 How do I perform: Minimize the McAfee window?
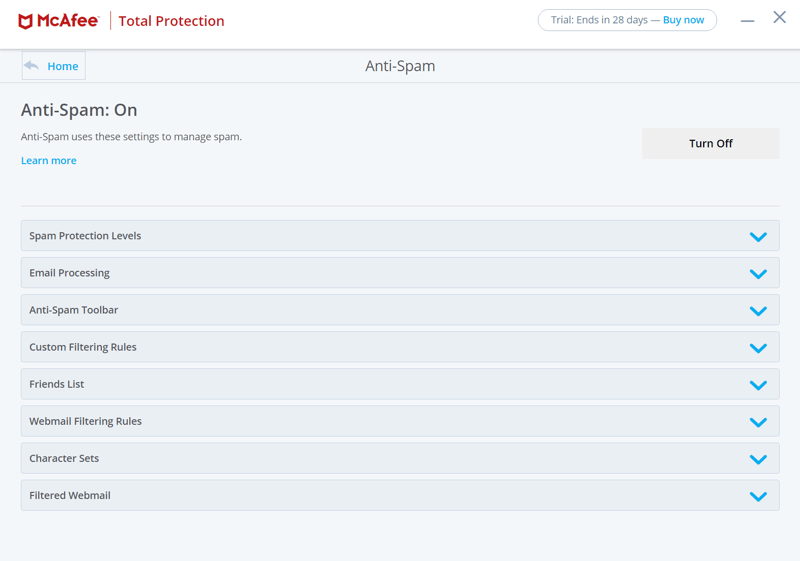747,21
